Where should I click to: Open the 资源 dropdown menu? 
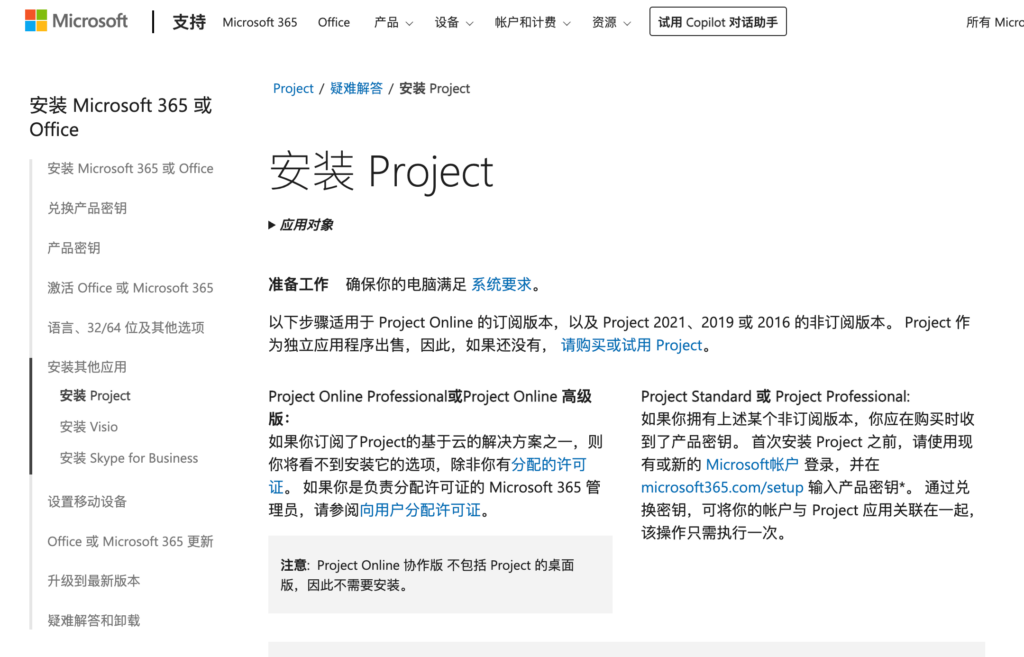[x=610, y=22]
